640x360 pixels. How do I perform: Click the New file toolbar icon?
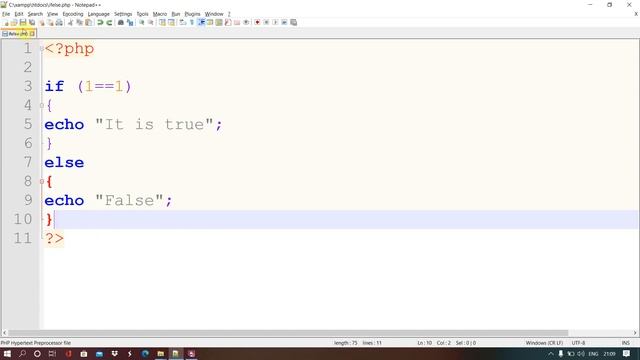[5, 23]
